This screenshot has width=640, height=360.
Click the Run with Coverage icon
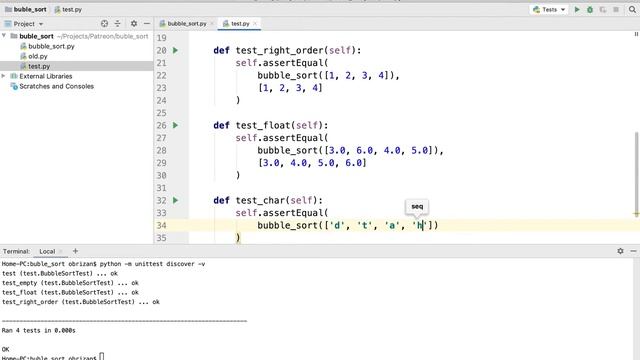coord(603,9)
